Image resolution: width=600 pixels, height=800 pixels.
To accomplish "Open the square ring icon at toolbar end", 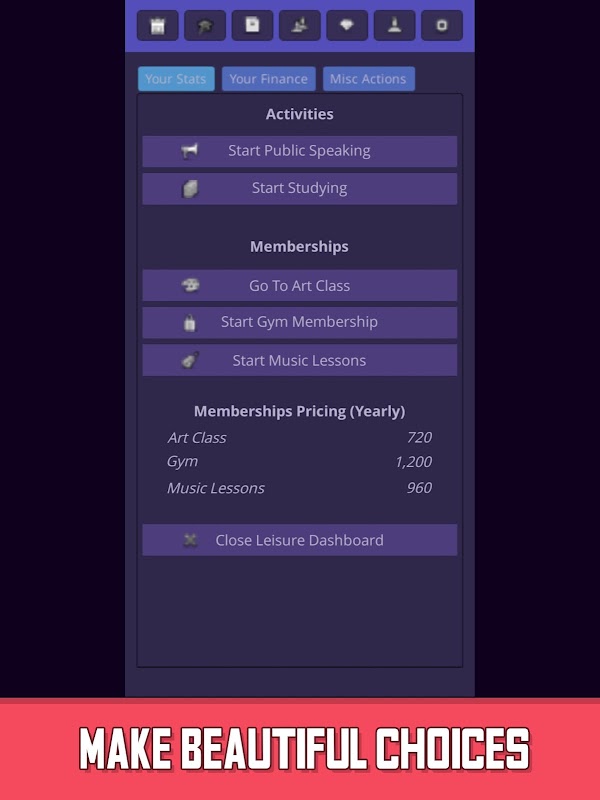I will click(x=442, y=25).
